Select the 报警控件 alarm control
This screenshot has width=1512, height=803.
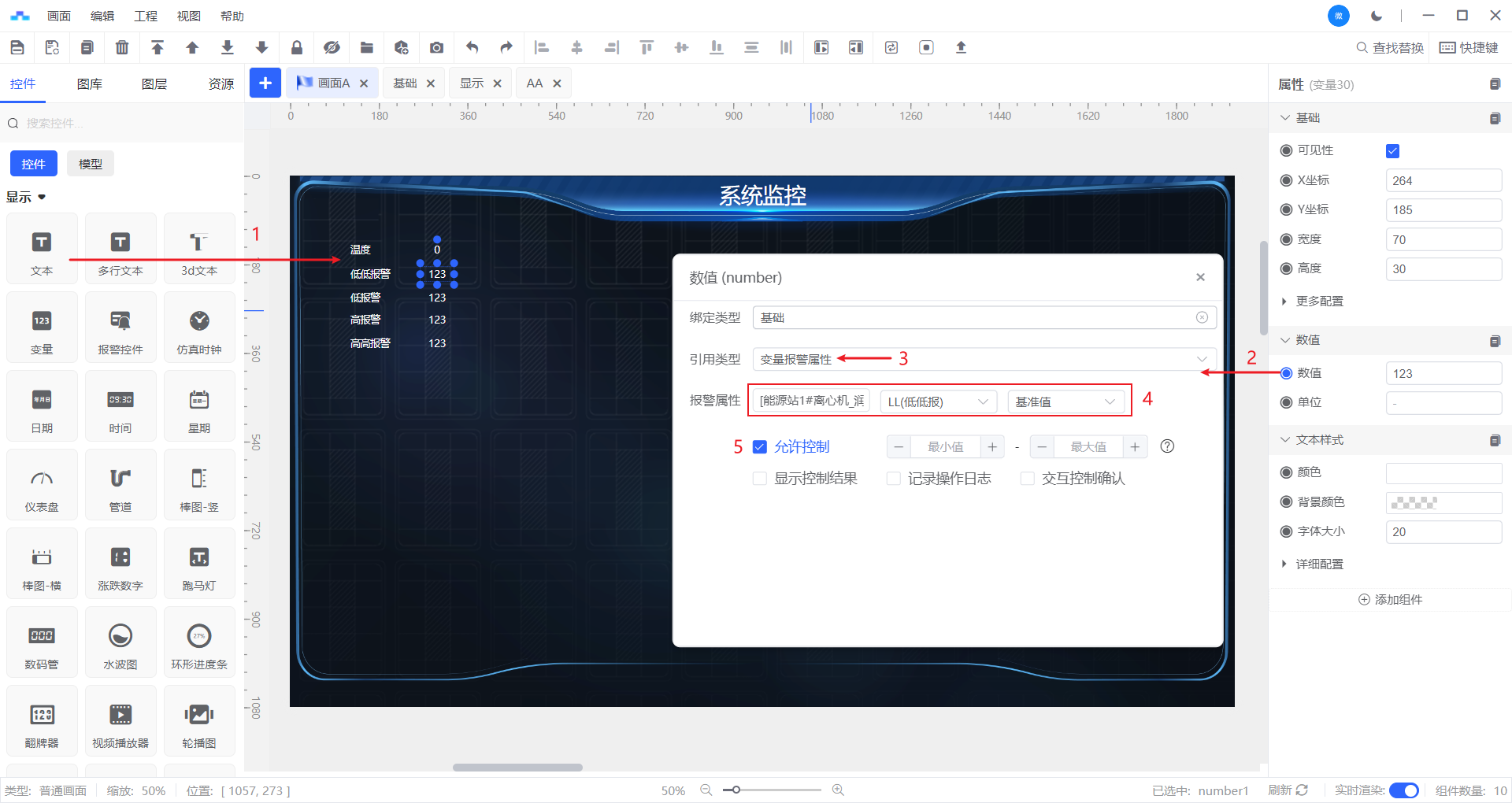(x=120, y=327)
